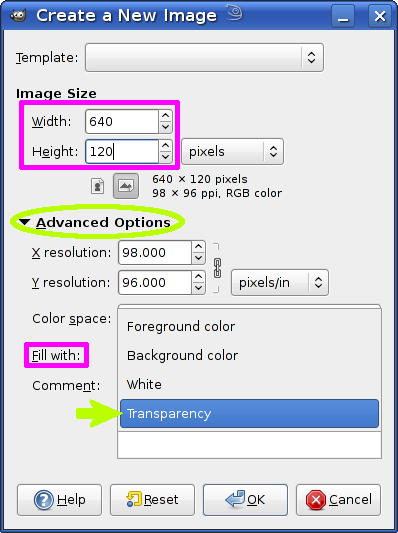
Task: Open the pixels unit dropdown
Action: point(232,152)
